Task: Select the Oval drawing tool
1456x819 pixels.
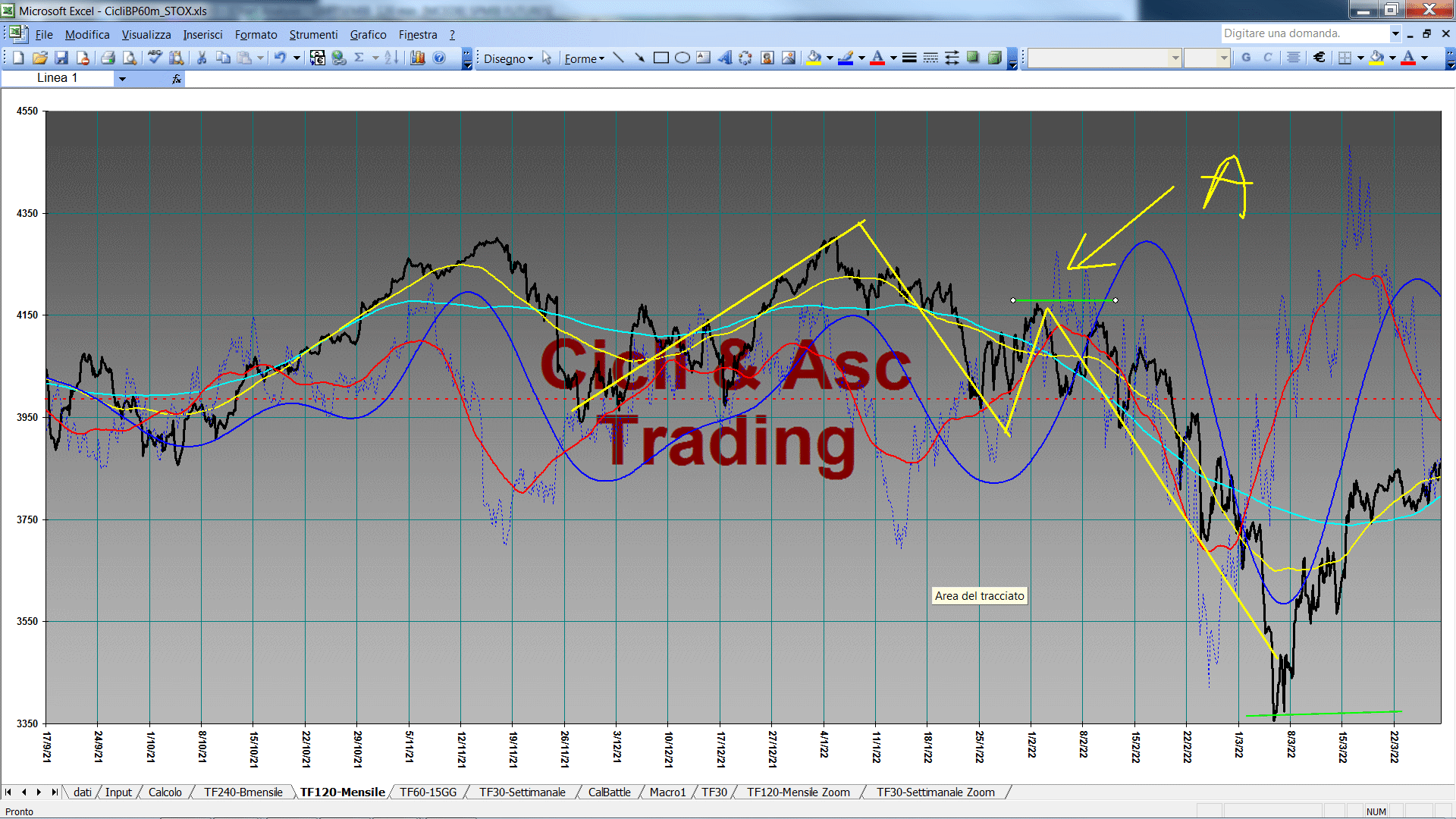Action: tap(682, 58)
